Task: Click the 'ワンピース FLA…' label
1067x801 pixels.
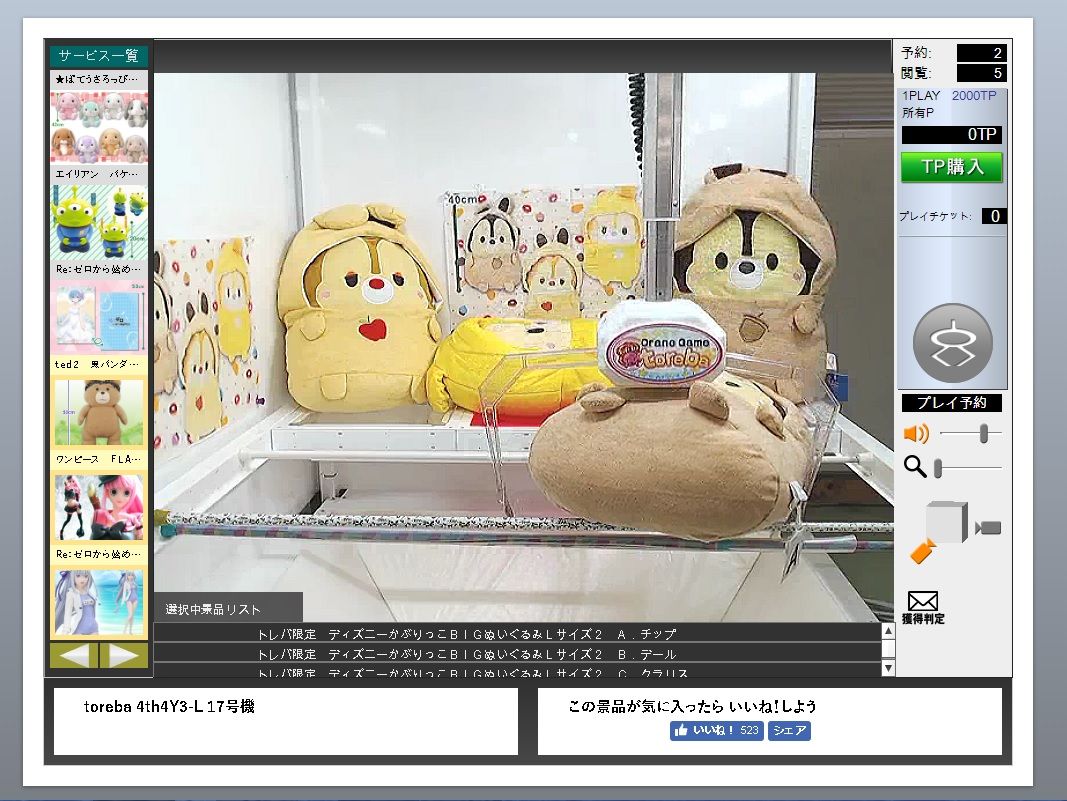Action: coord(97,459)
